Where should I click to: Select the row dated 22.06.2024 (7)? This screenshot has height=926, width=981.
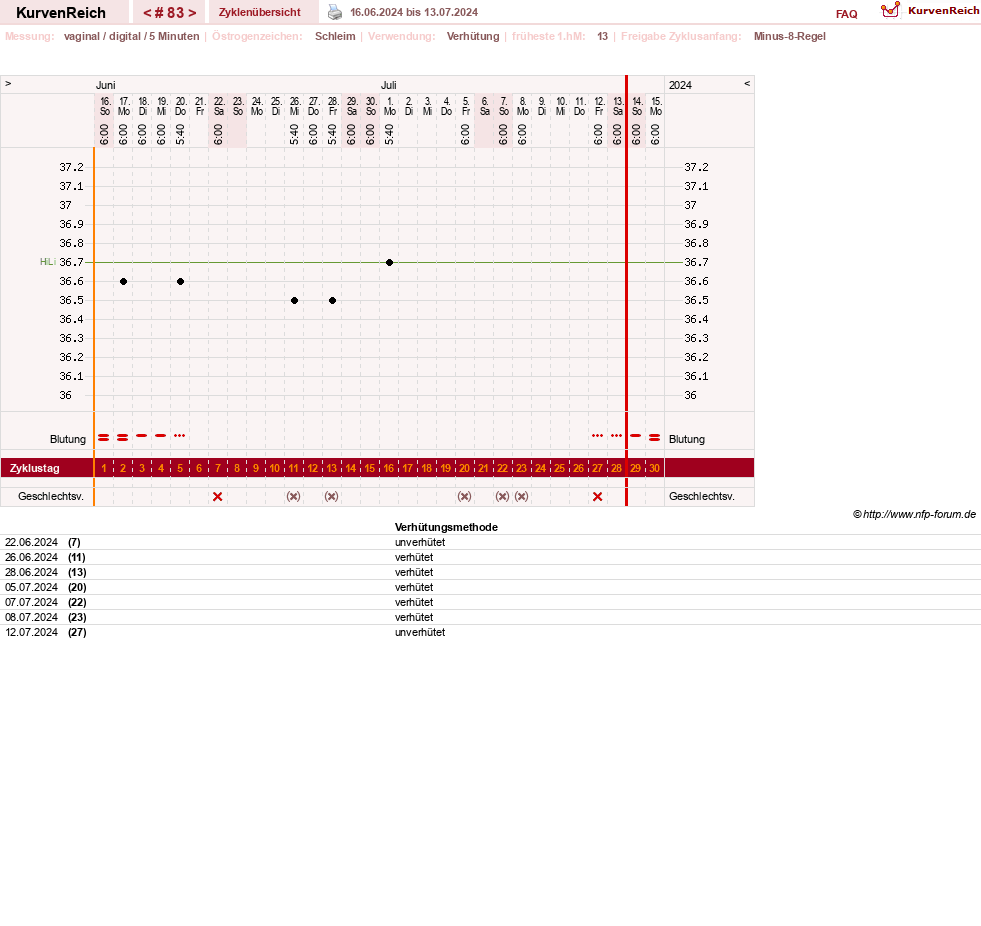click(490, 542)
